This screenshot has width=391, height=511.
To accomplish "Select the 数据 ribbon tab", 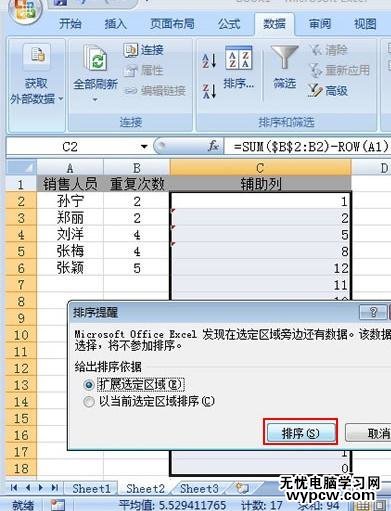I will tap(274, 24).
